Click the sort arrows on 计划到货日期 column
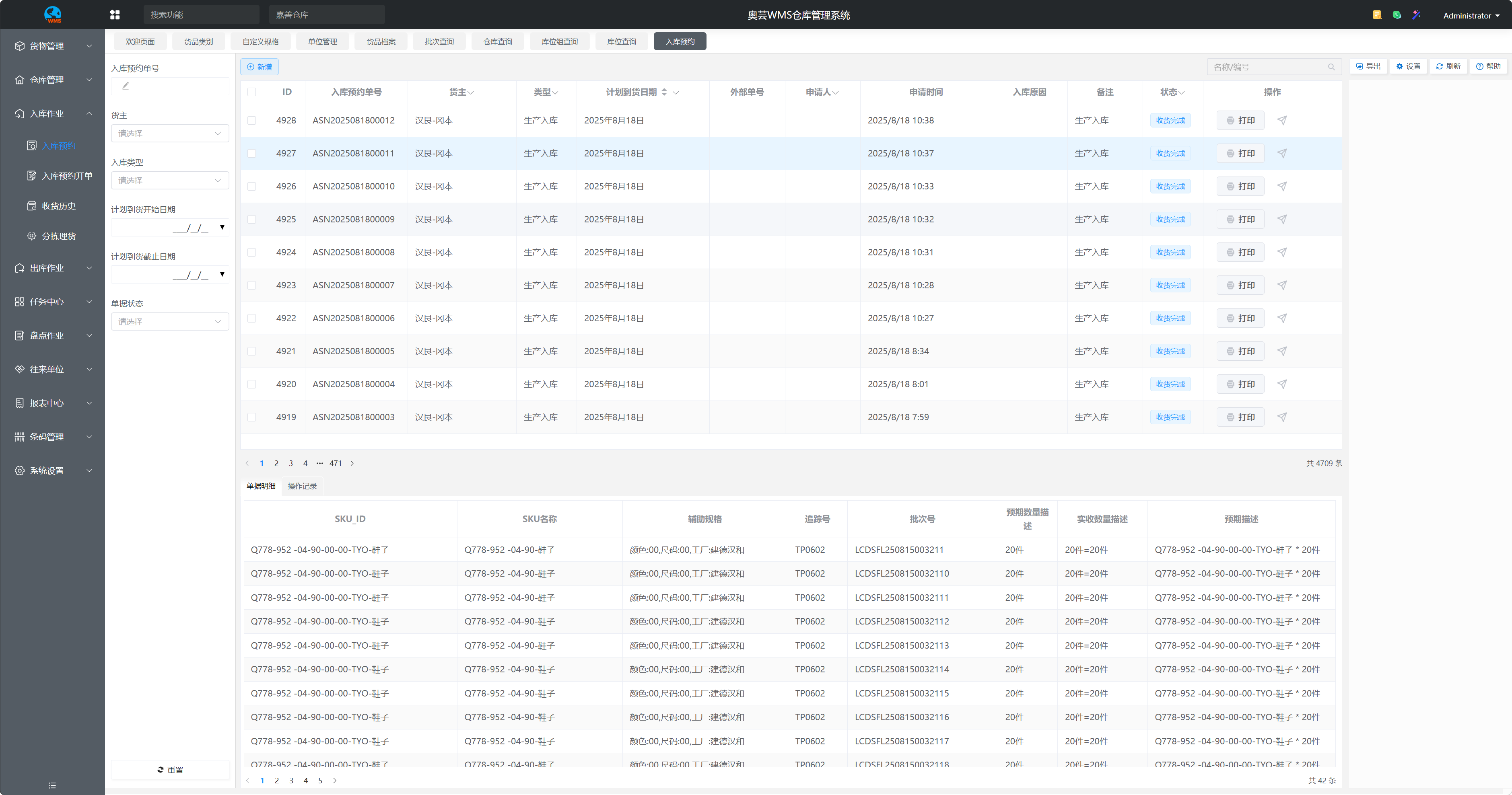The width and height of the screenshot is (1512, 795). [x=664, y=92]
